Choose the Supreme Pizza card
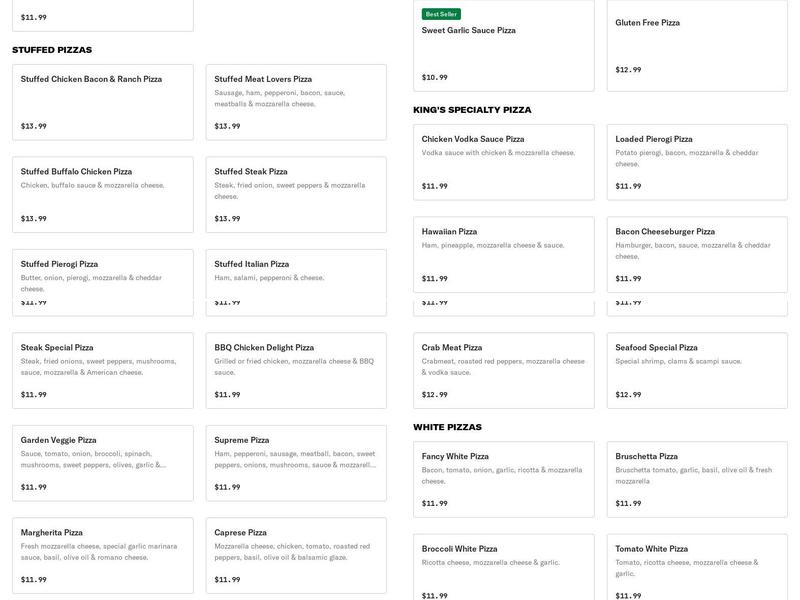Viewport: 800px width, 600px height. (x=295, y=462)
